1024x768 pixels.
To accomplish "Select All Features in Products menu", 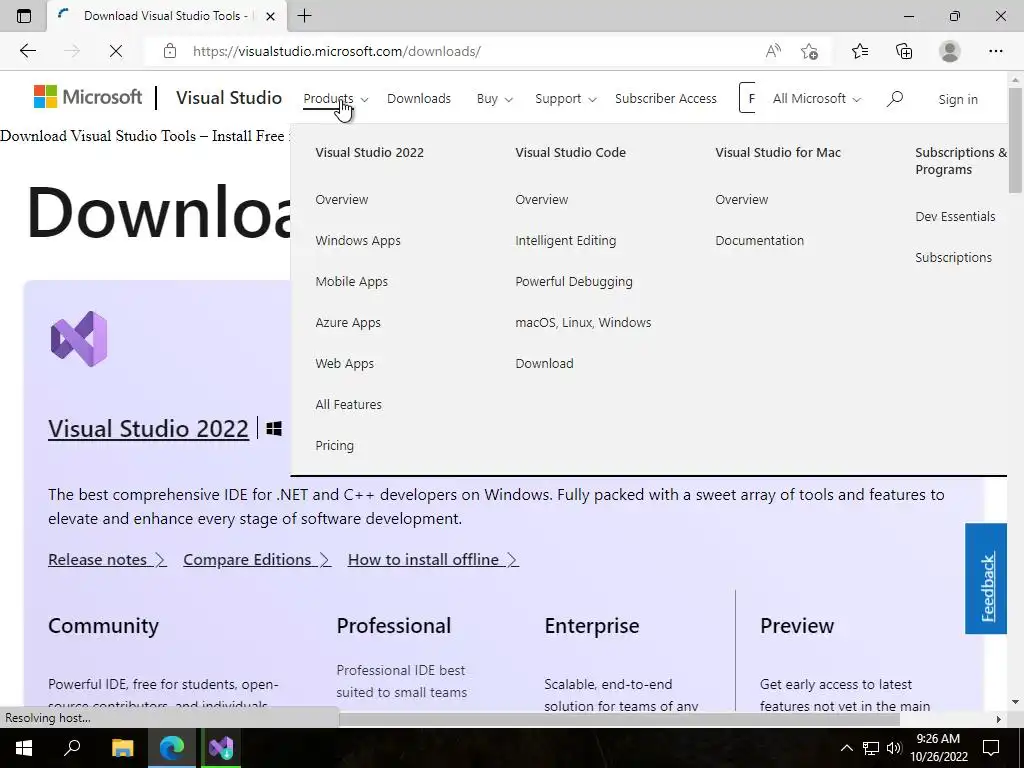I will pos(348,405).
